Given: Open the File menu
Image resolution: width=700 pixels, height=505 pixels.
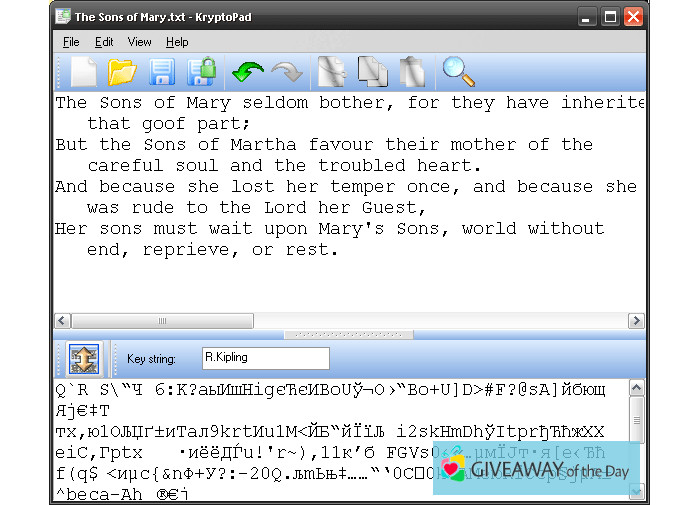Looking at the screenshot, I should coord(71,42).
